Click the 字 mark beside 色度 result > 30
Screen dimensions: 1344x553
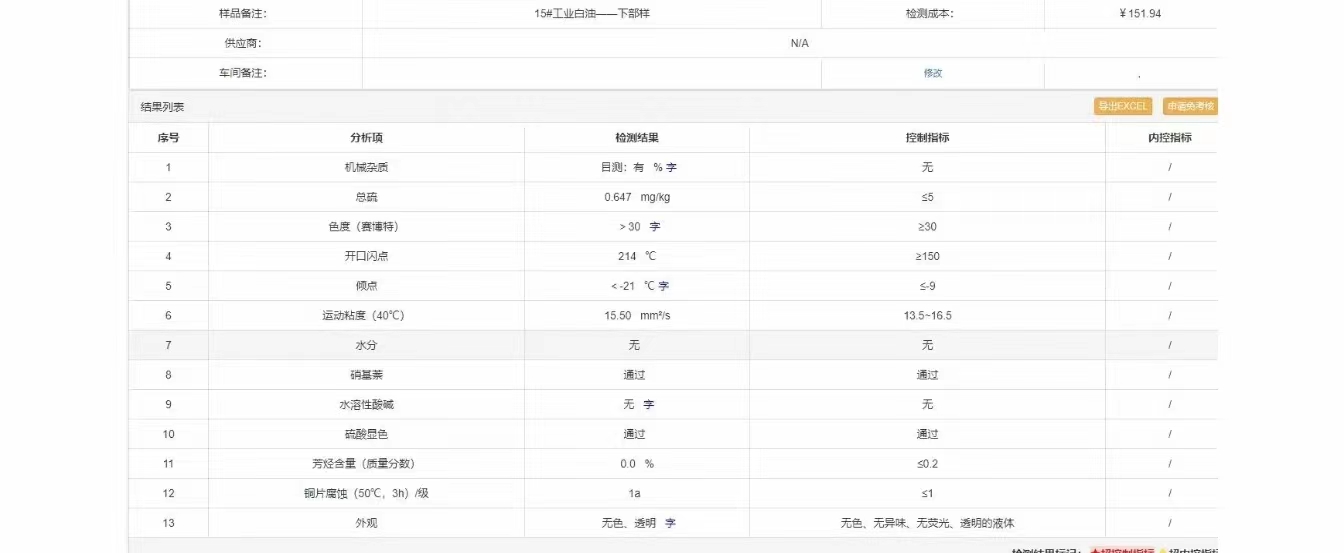655,227
